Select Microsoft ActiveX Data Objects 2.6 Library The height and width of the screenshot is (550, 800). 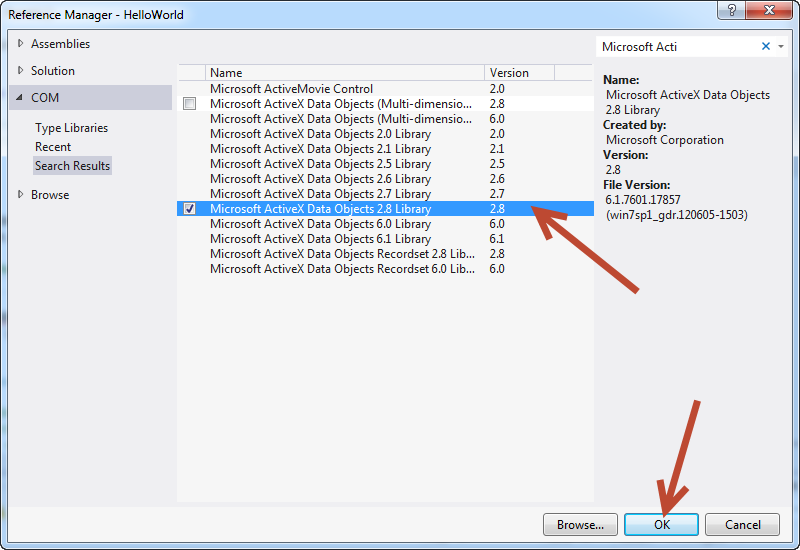[385, 179]
